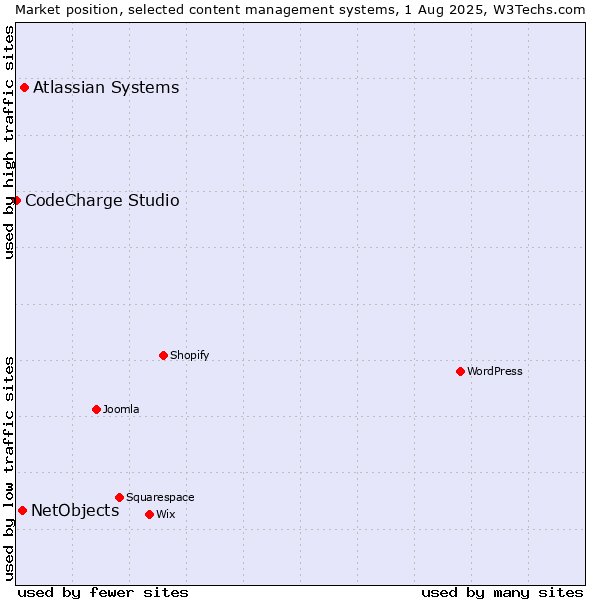Screen dimensions: 600x600
Task: Click the CodeCharge Studio label
Action: coord(102,201)
